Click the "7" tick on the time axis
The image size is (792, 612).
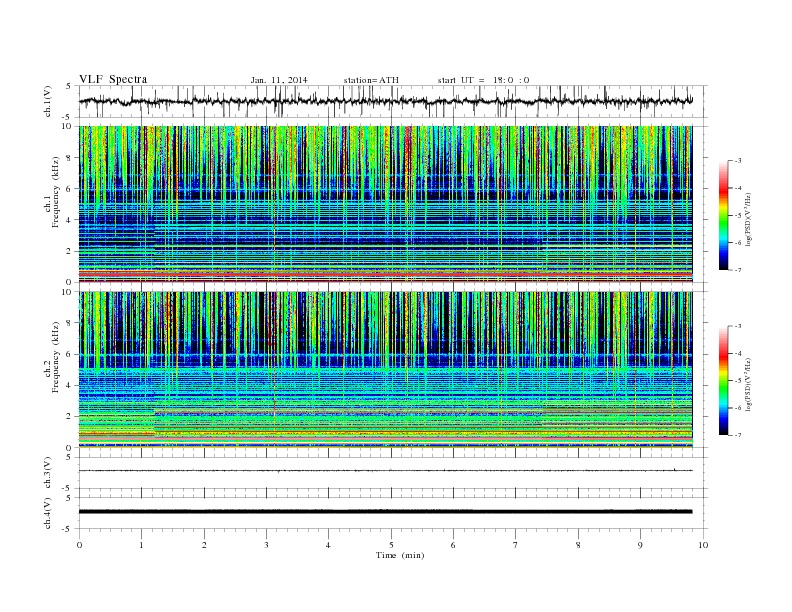(x=515, y=545)
